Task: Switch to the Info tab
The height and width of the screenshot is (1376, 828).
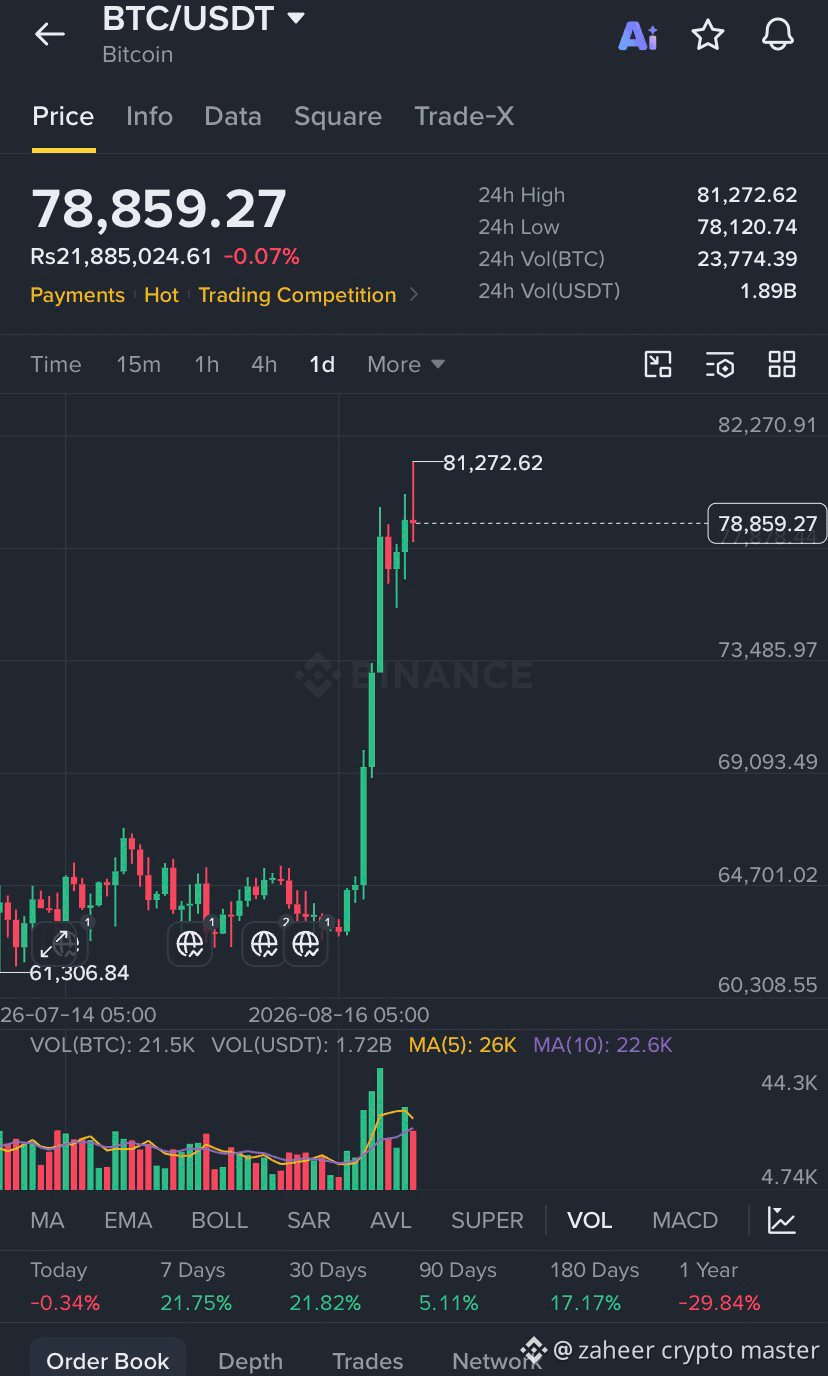Action: coord(149,116)
